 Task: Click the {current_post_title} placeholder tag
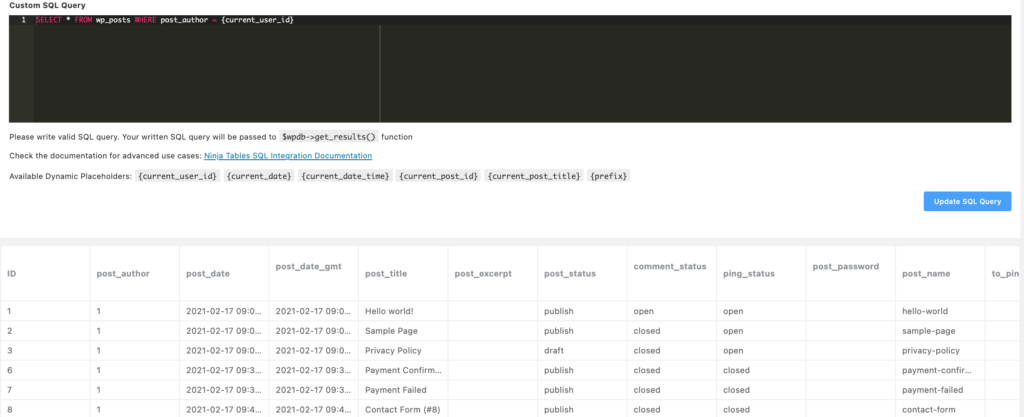coord(534,177)
